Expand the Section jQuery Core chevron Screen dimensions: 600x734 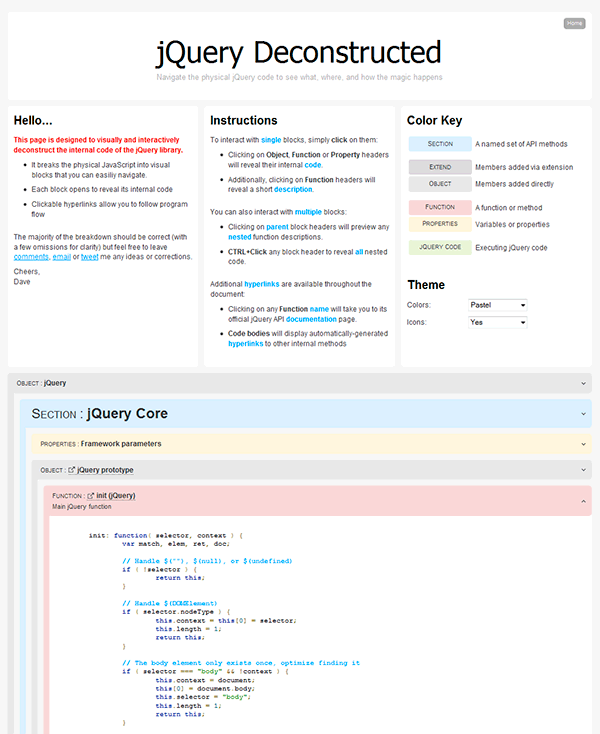point(584,413)
